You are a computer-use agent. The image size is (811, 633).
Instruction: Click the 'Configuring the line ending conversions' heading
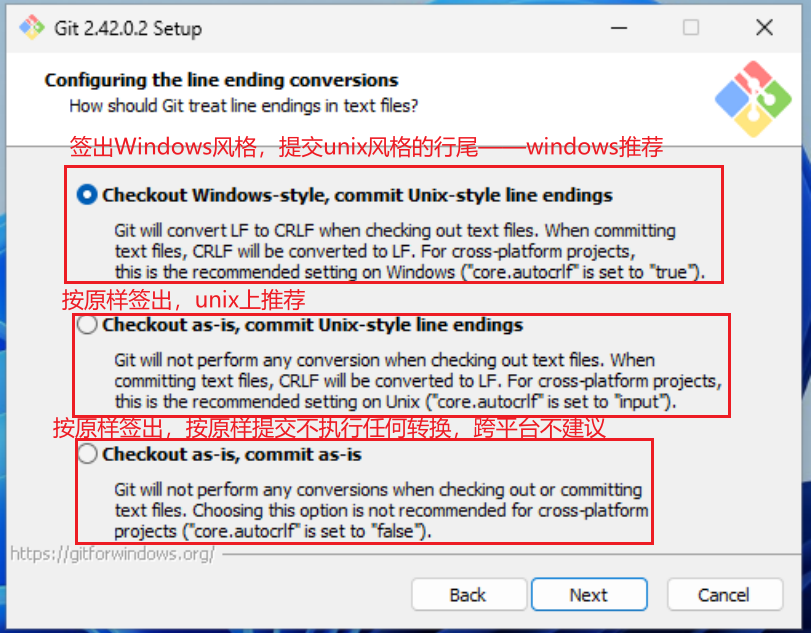click(221, 81)
